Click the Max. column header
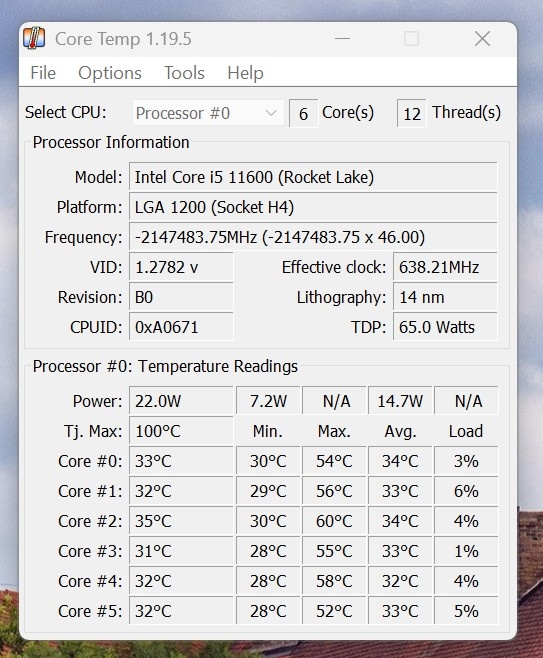 click(x=334, y=431)
